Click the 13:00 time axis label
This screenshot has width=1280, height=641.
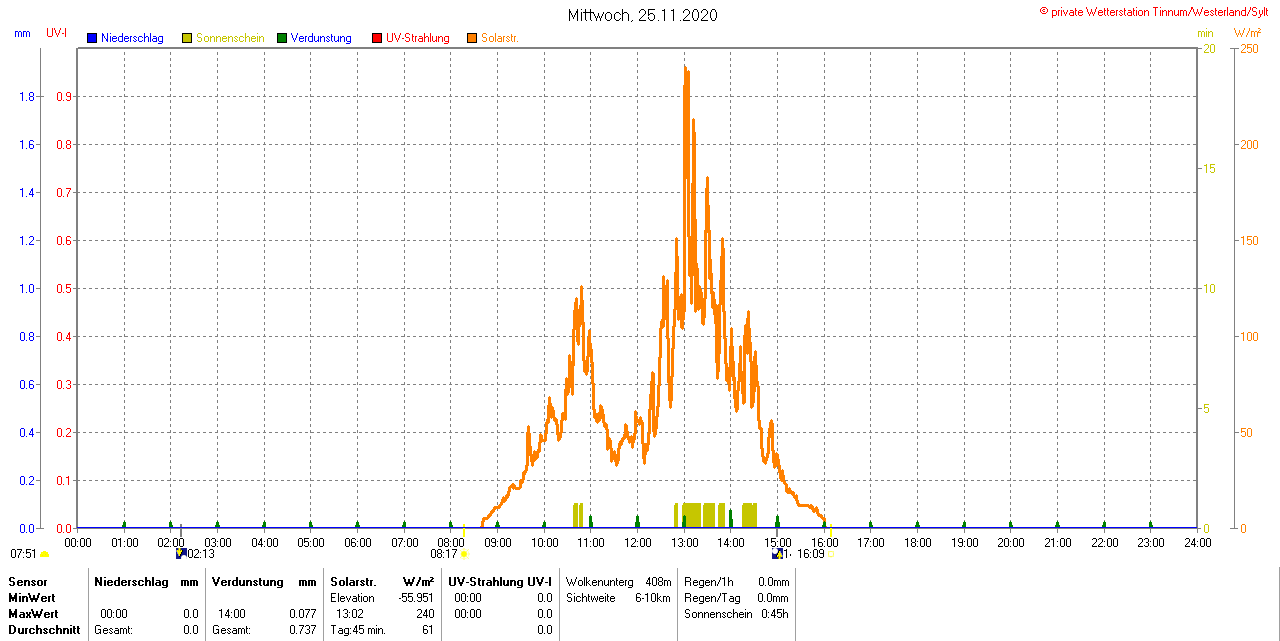click(x=684, y=542)
